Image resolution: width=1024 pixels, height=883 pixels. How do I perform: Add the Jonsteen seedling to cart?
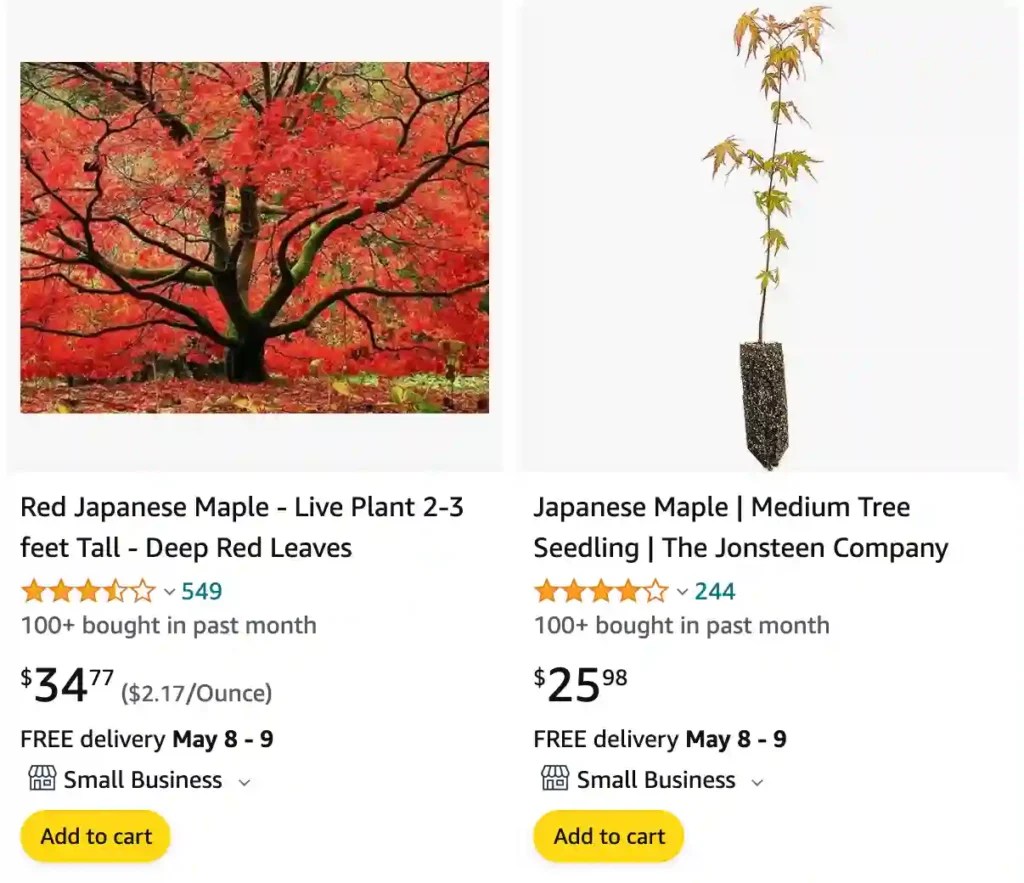608,836
